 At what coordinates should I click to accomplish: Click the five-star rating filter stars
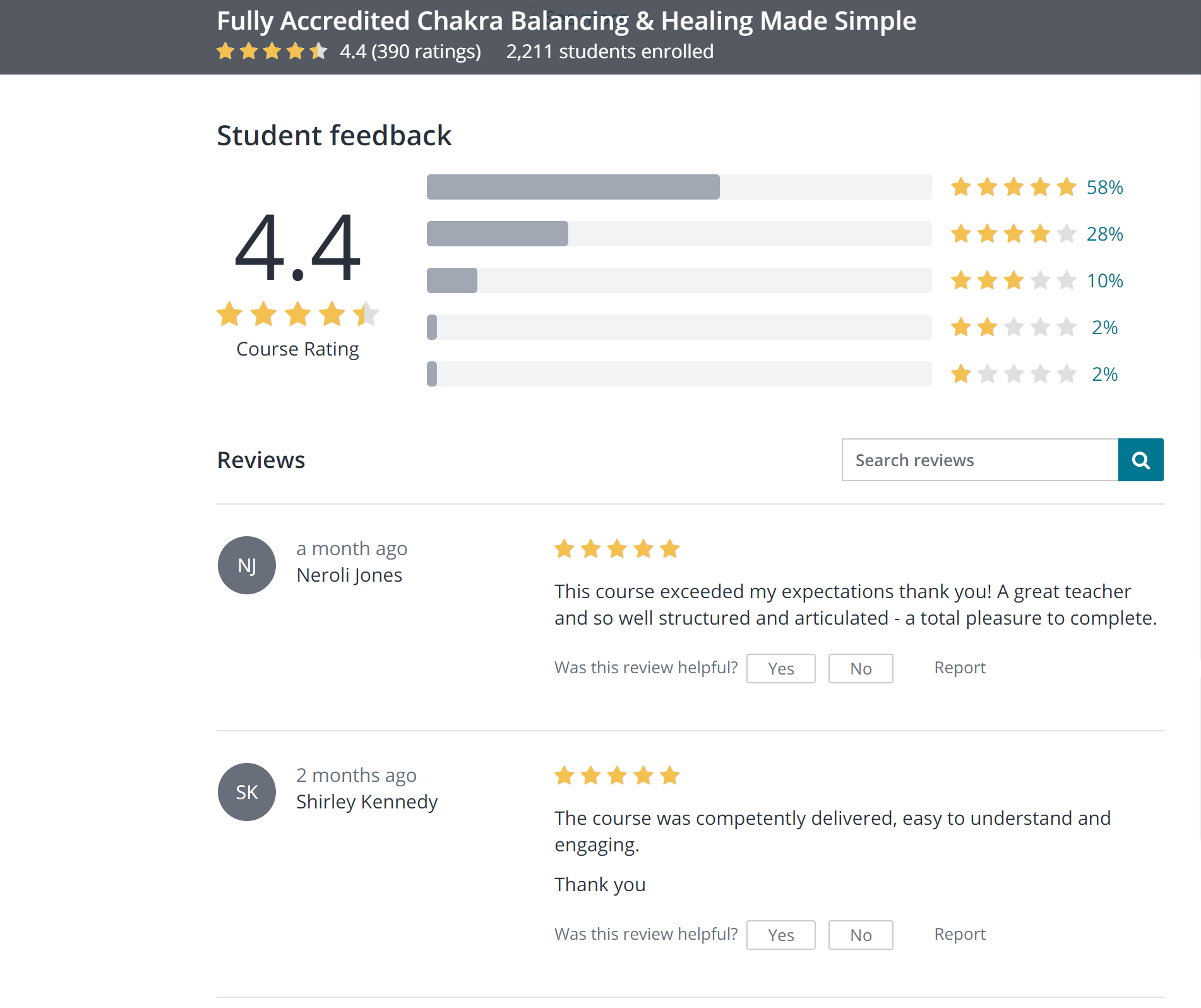(x=1013, y=187)
